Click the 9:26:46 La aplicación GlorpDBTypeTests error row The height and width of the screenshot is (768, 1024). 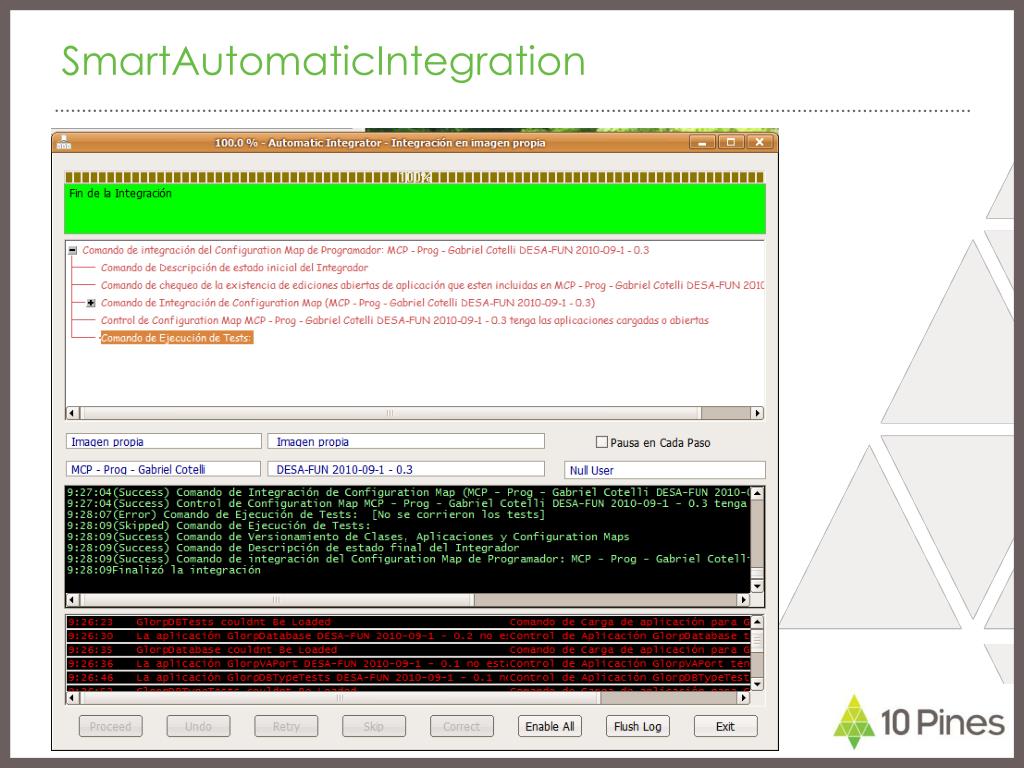[x=408, y=677]
